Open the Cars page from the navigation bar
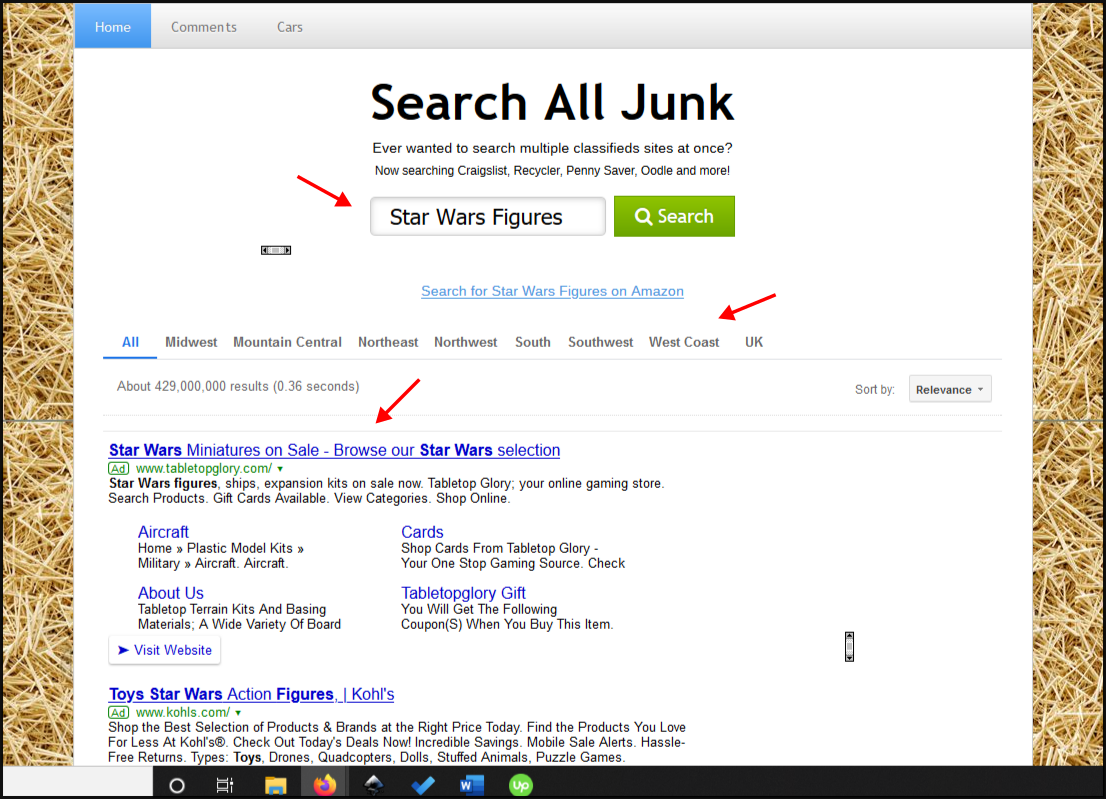The image size is (1106, 799). (x=290, y=27)
